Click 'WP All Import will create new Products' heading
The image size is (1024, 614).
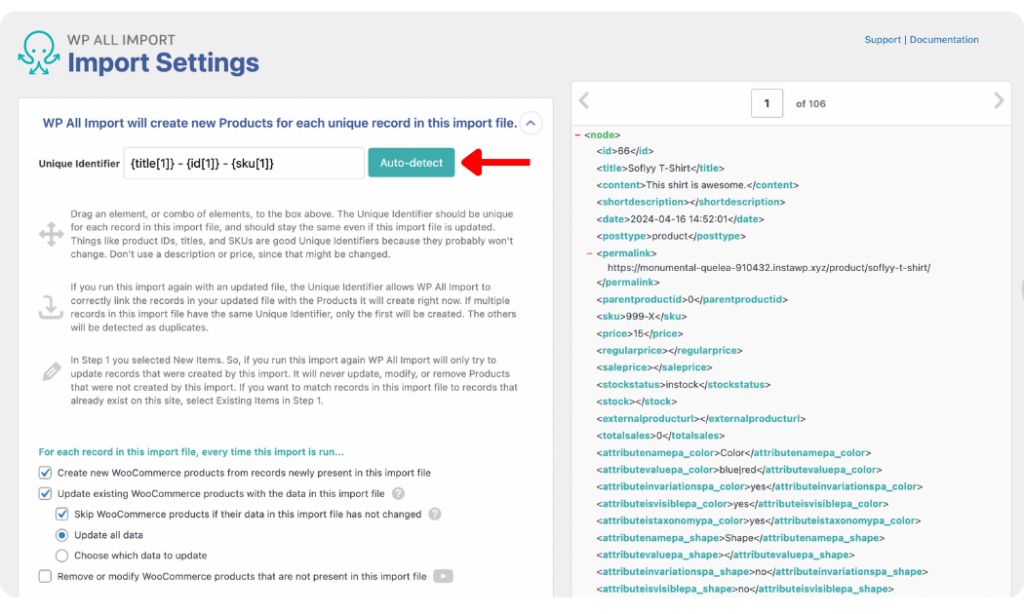[280, 123]
